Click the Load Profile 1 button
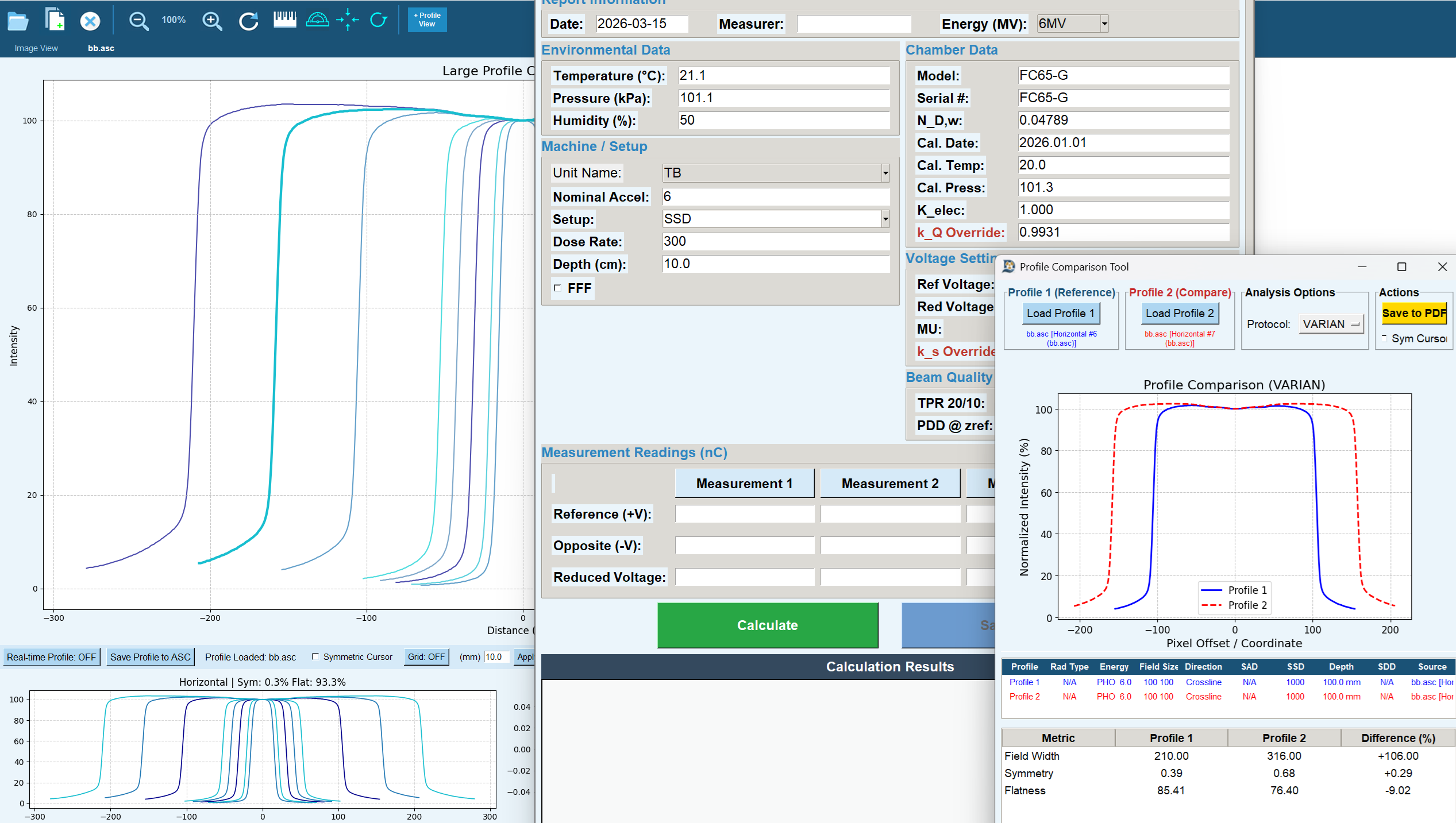Viewport: 1456px width, 823px height. pos(1060,313)
